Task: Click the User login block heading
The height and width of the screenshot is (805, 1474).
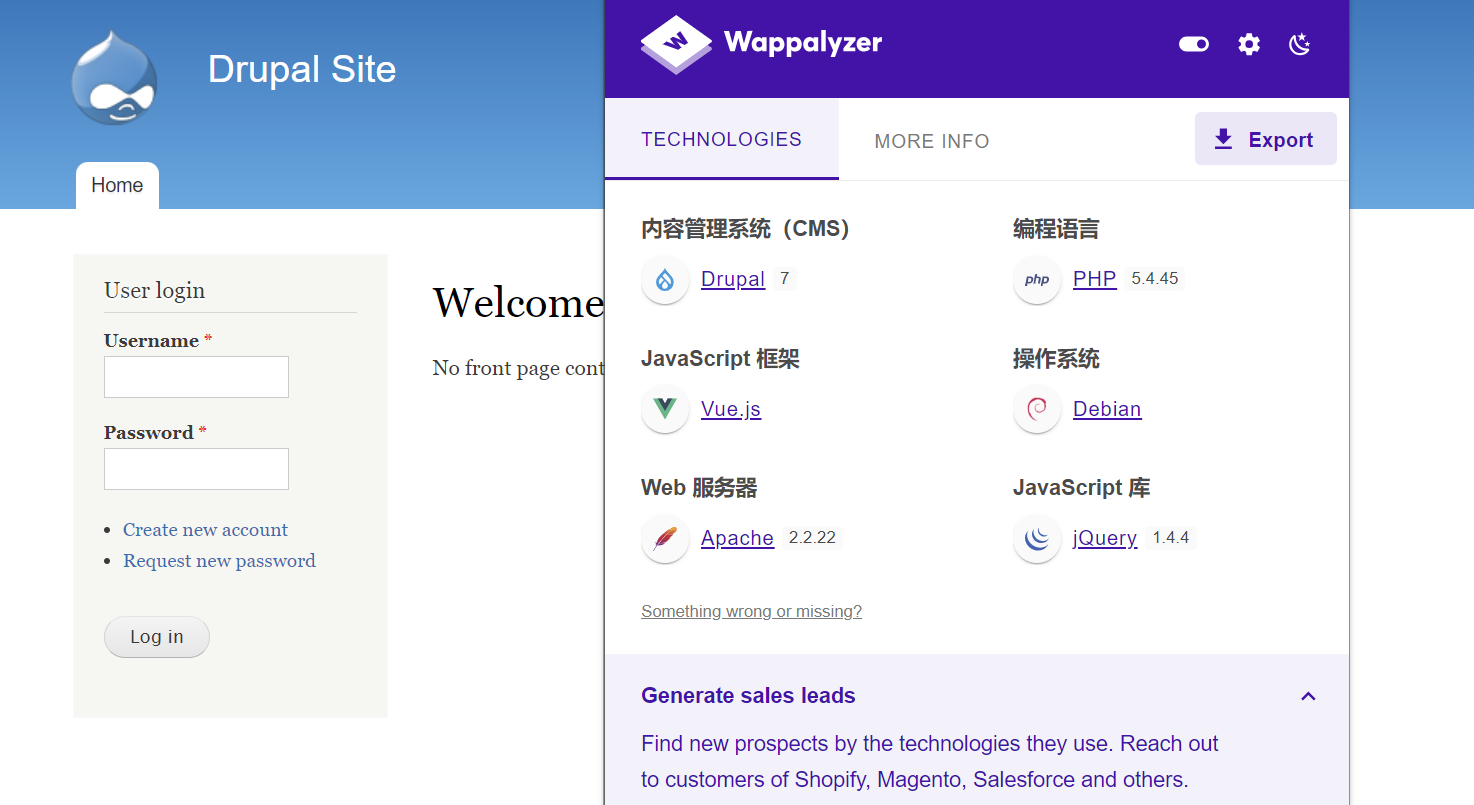Action: click(x=154, y=290)
